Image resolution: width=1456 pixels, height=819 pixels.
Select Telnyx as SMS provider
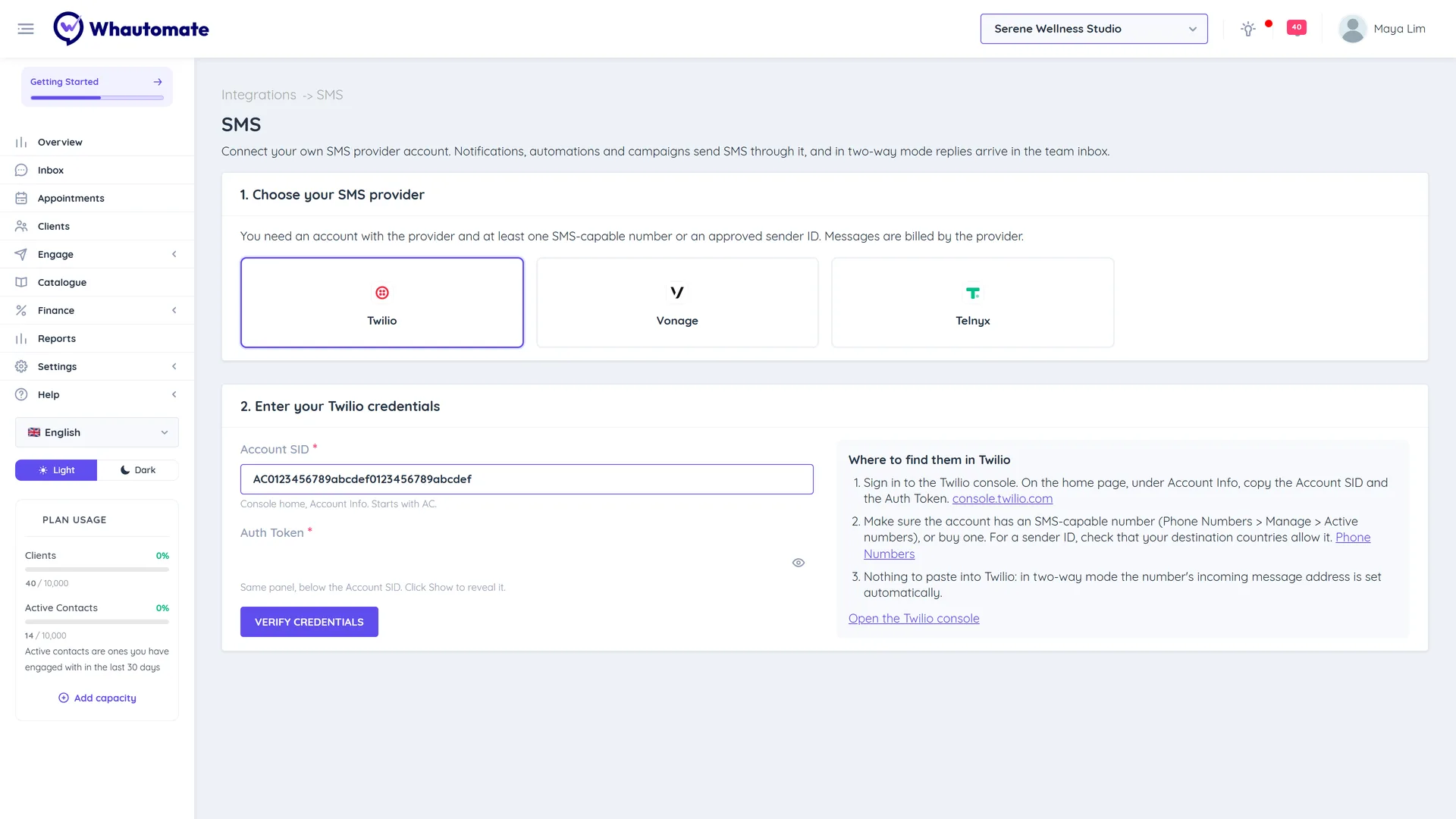(x=973, y=303)
